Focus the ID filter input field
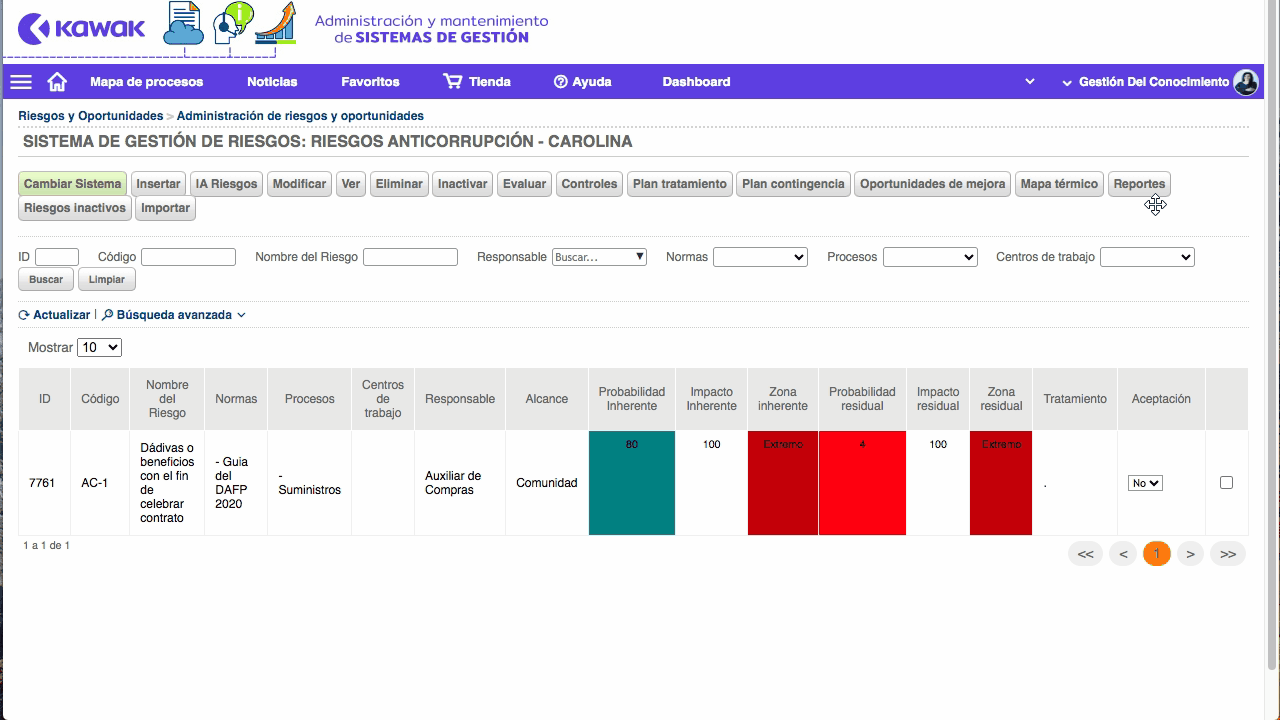This screenshot has width=1280, height=720. point(57,257)
